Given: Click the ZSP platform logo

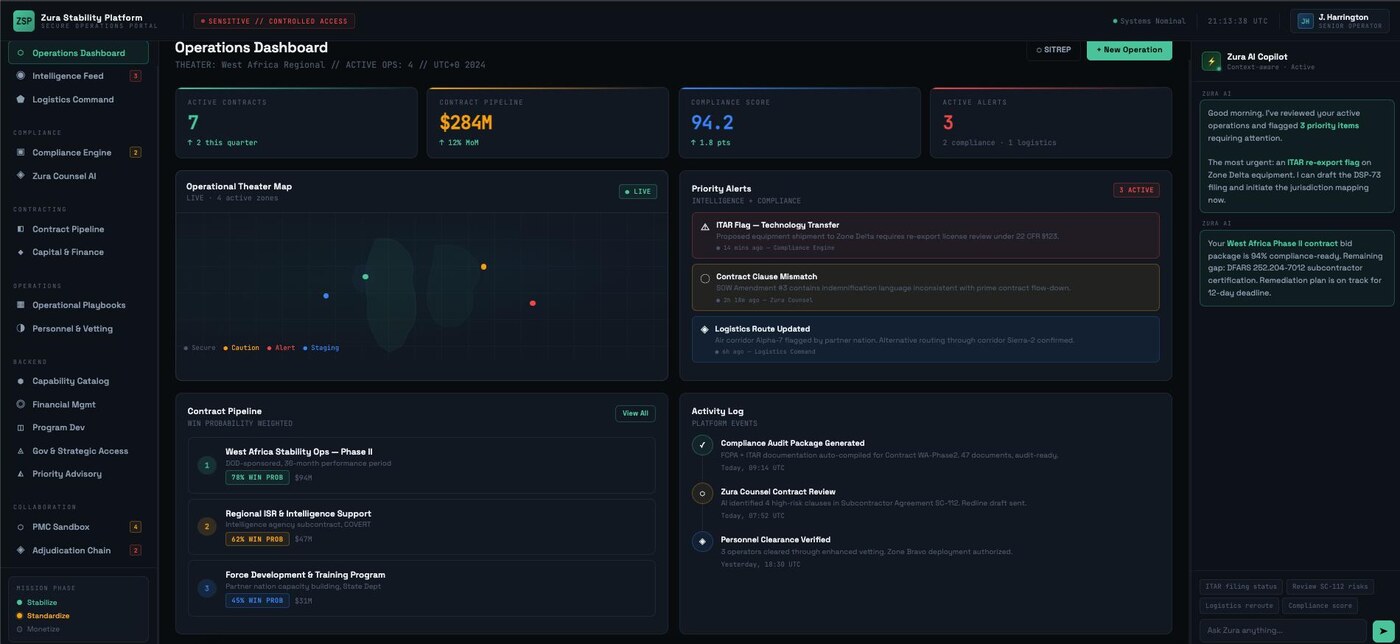Looking at the screenshot, I should pyautogui.click(x=23, y=21).
